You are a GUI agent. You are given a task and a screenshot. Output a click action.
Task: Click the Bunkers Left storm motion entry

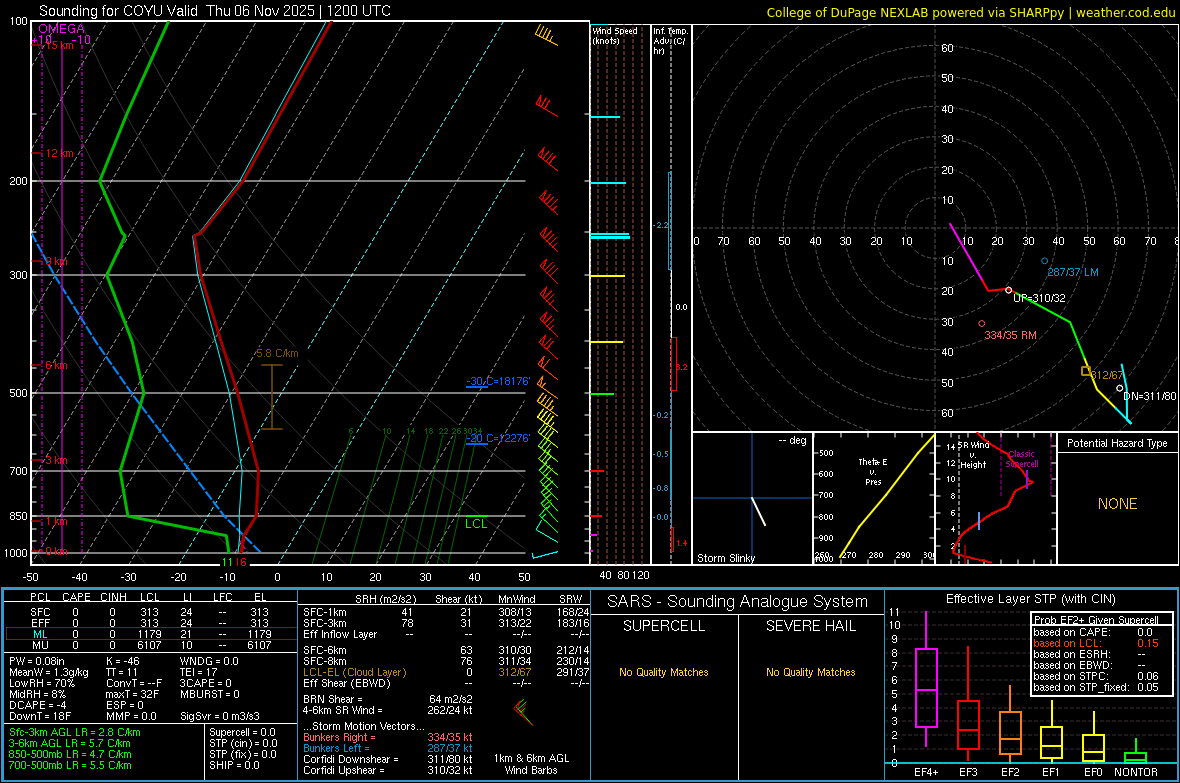tap(388, 748)
